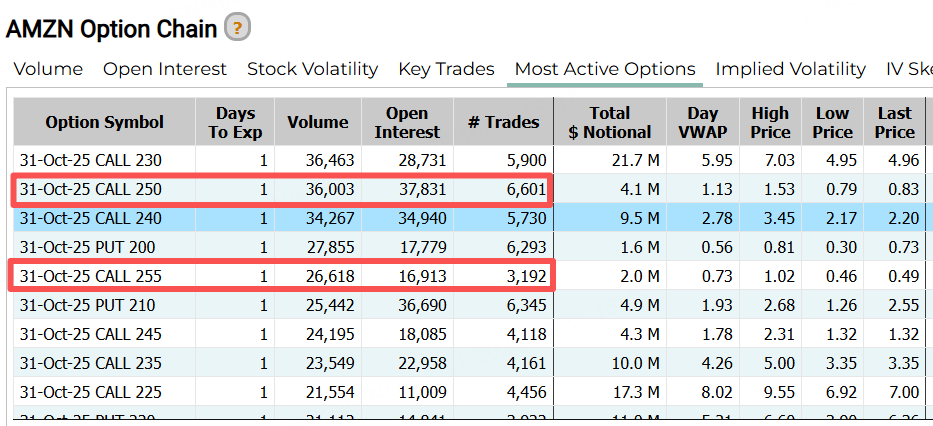
Task: Go to the Key Trades tab
Action: [x=446, y=69]
